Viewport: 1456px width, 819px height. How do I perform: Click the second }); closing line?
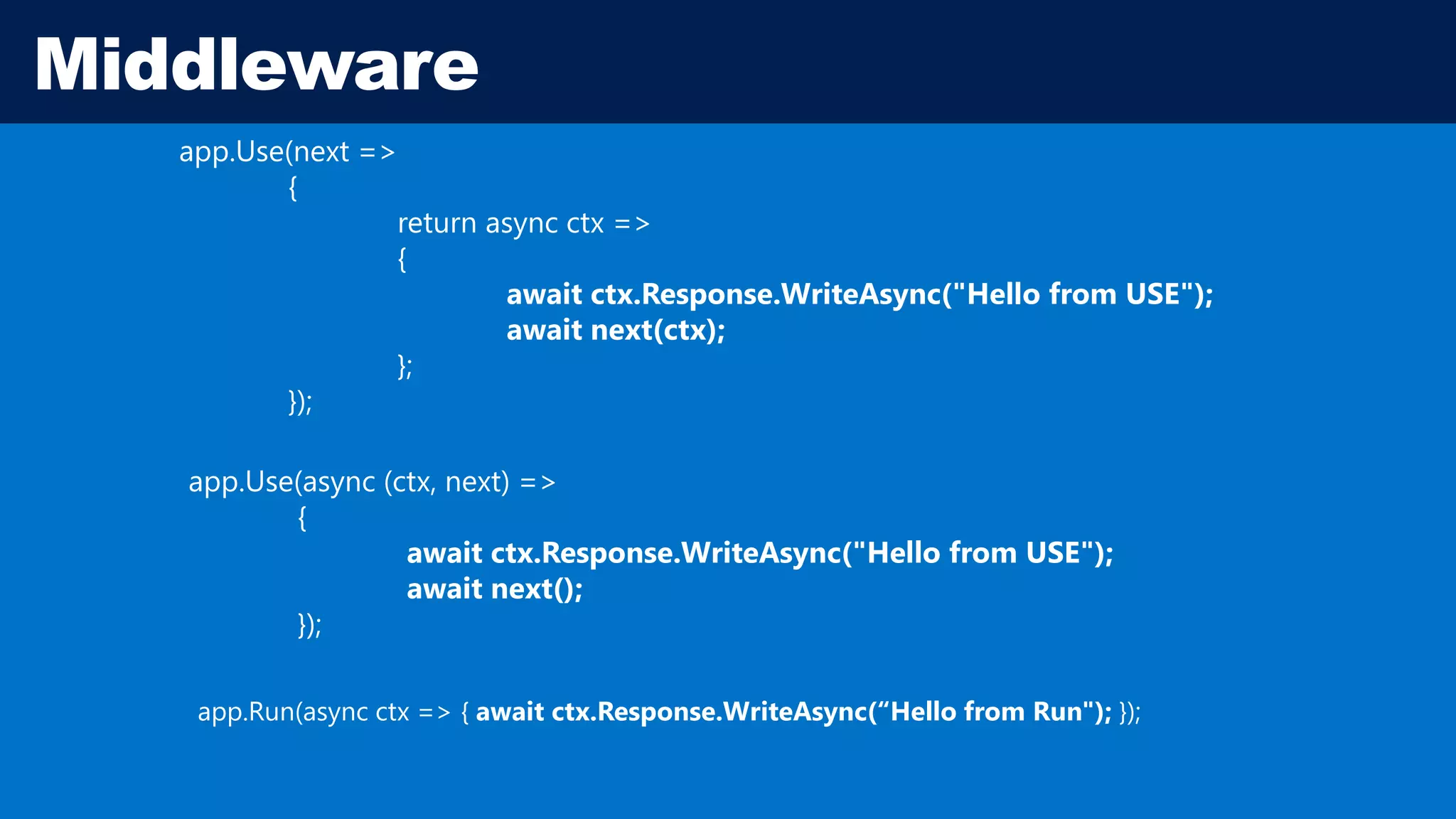(309, 626)
